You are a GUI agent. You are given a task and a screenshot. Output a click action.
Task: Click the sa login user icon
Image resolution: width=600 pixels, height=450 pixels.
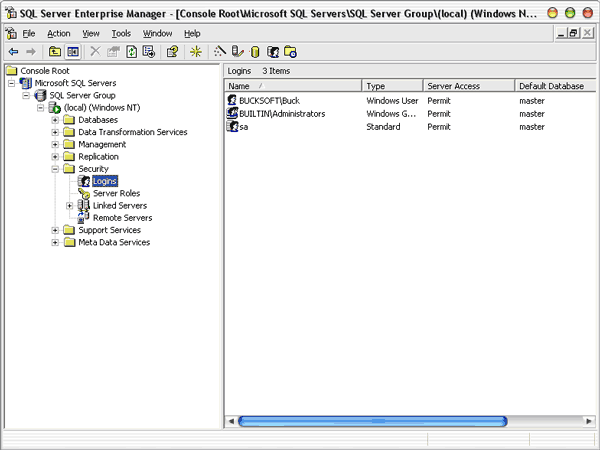(x=232, y=126)
